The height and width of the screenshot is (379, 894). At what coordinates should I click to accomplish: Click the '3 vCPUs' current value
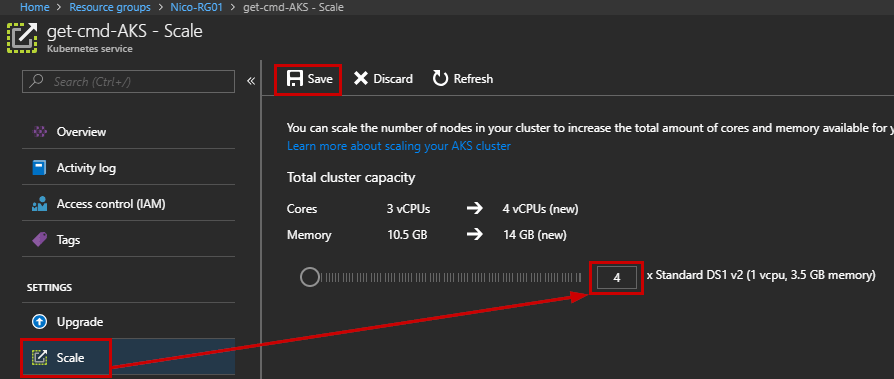pos(408,209)
